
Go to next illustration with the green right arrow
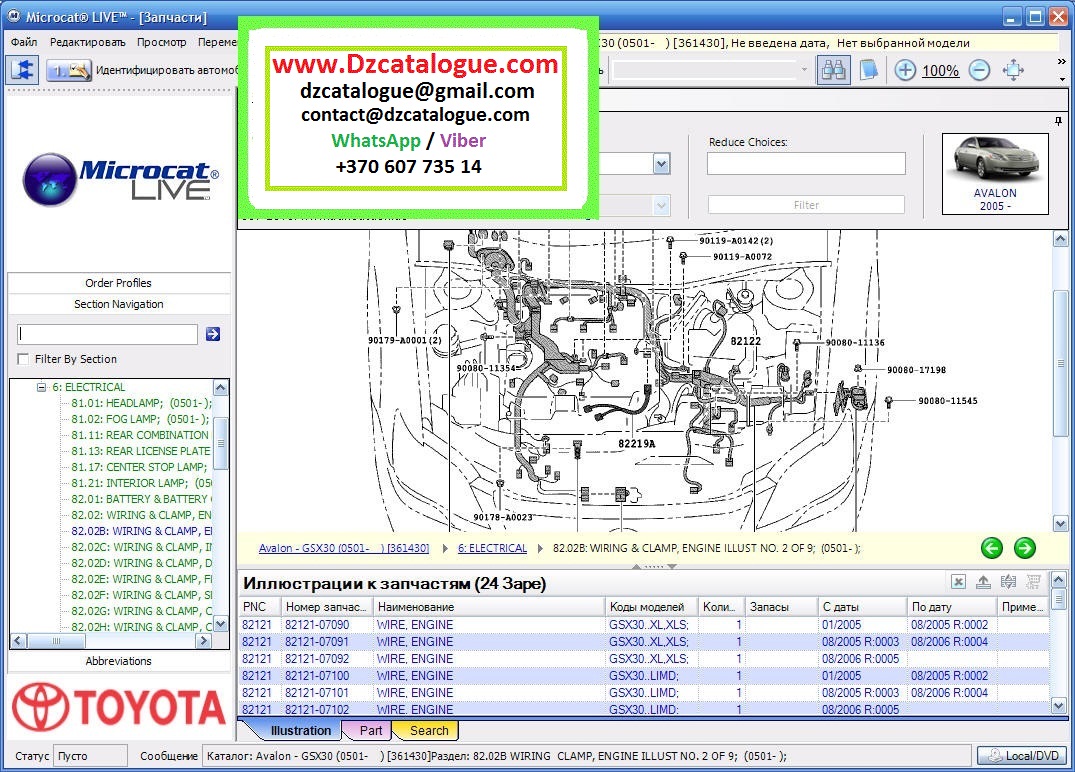coord(1024,548)
